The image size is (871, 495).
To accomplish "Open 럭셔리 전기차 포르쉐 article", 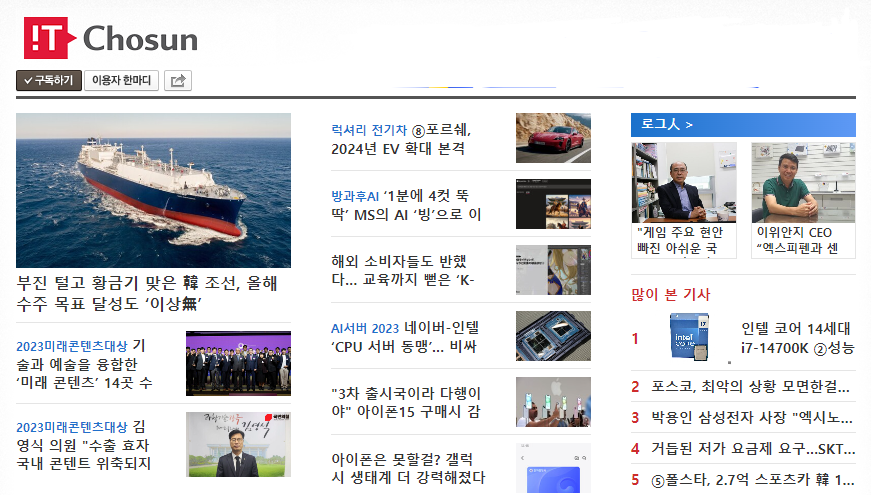I will 401,139.
